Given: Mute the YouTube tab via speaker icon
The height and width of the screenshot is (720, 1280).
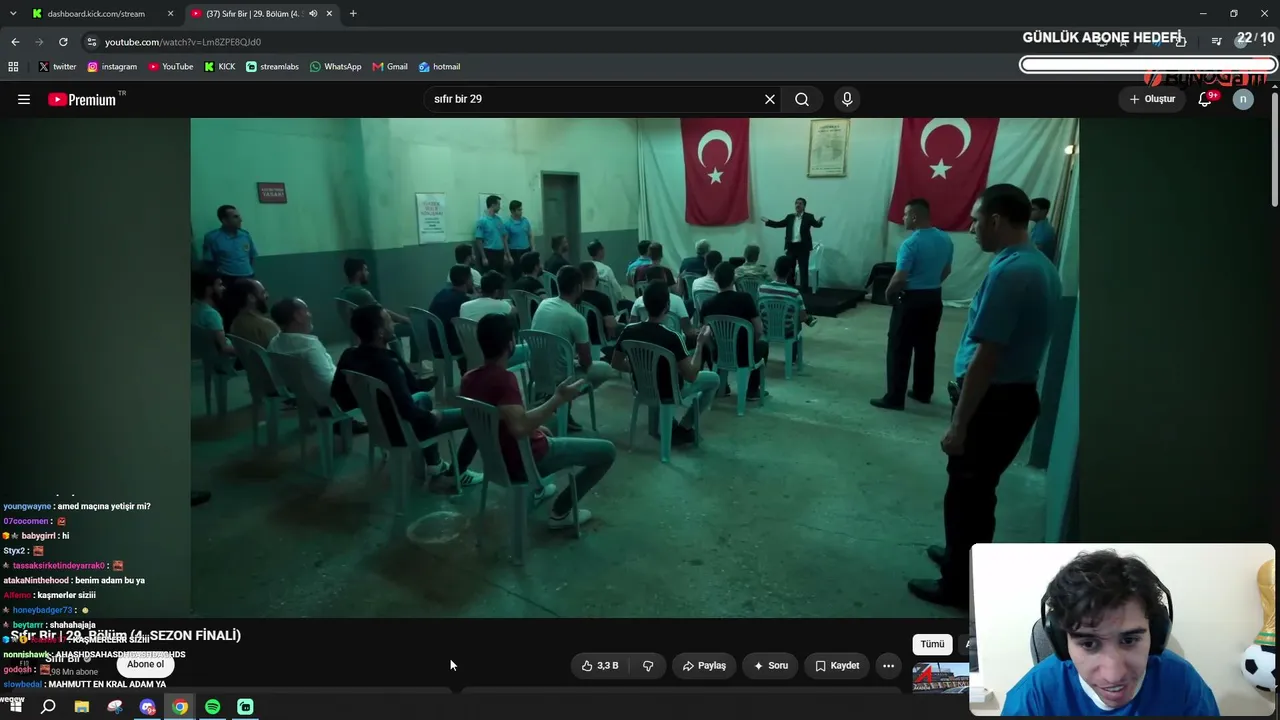Looking at the screenshot, I should (313, 14).
